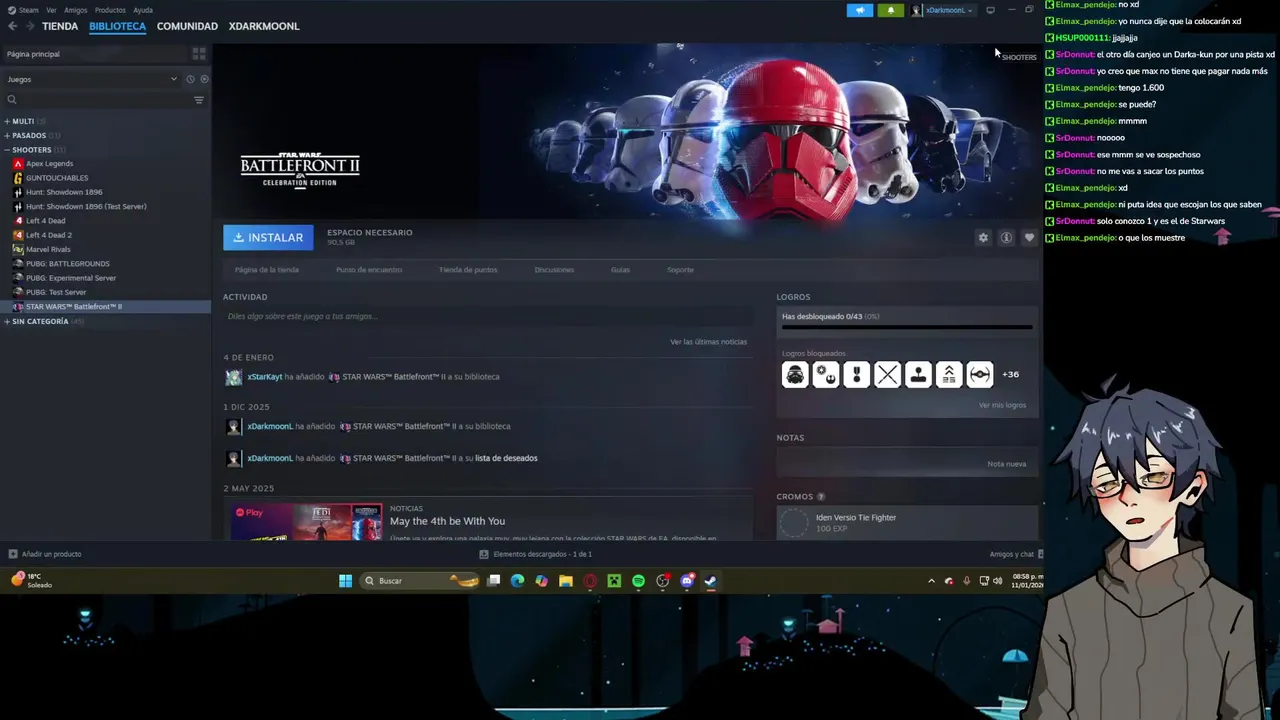Select Left 4 Dead 2 in the list

[x=48, y=235]
